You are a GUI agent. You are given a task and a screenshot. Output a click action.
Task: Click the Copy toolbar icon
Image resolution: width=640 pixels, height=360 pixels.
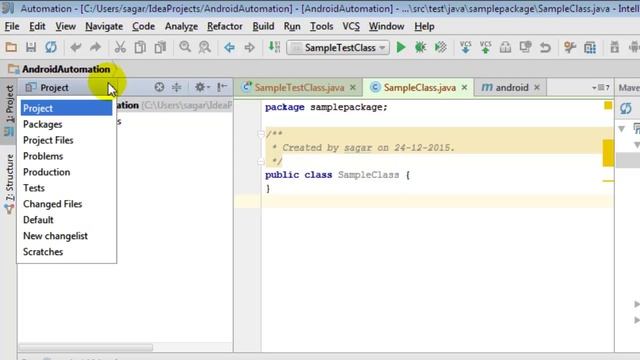(x=140, y=47)
